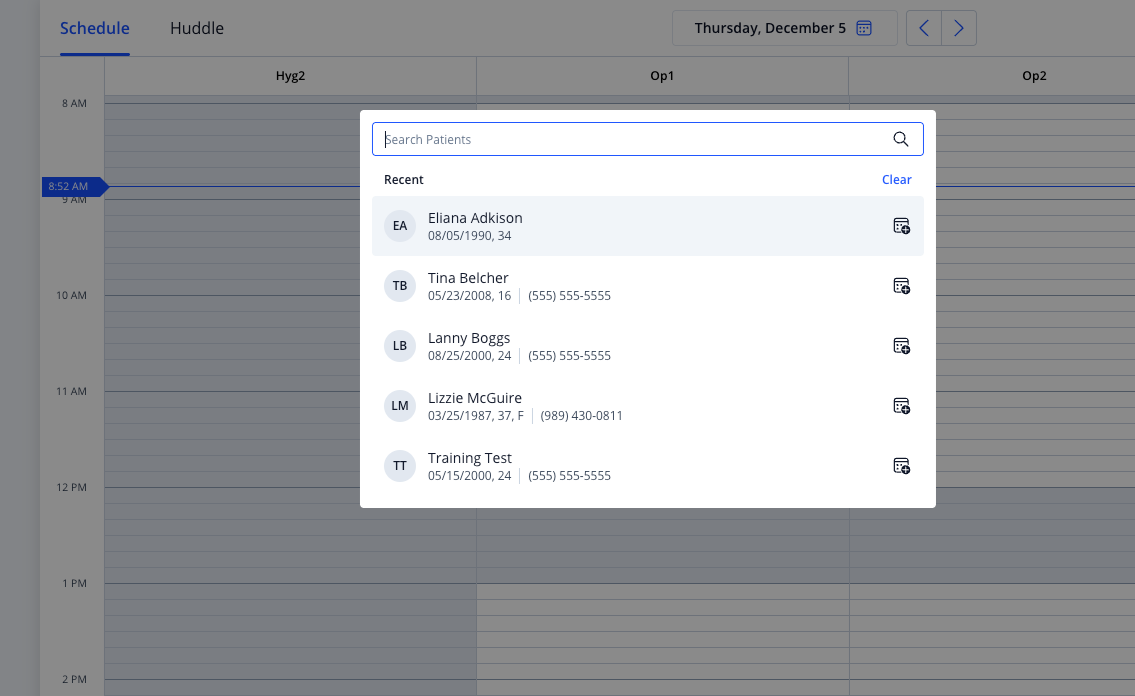Viewport: 1135px width, 696px height.
Task: Click the LB avatar
Action: click(x=400, y=346)
